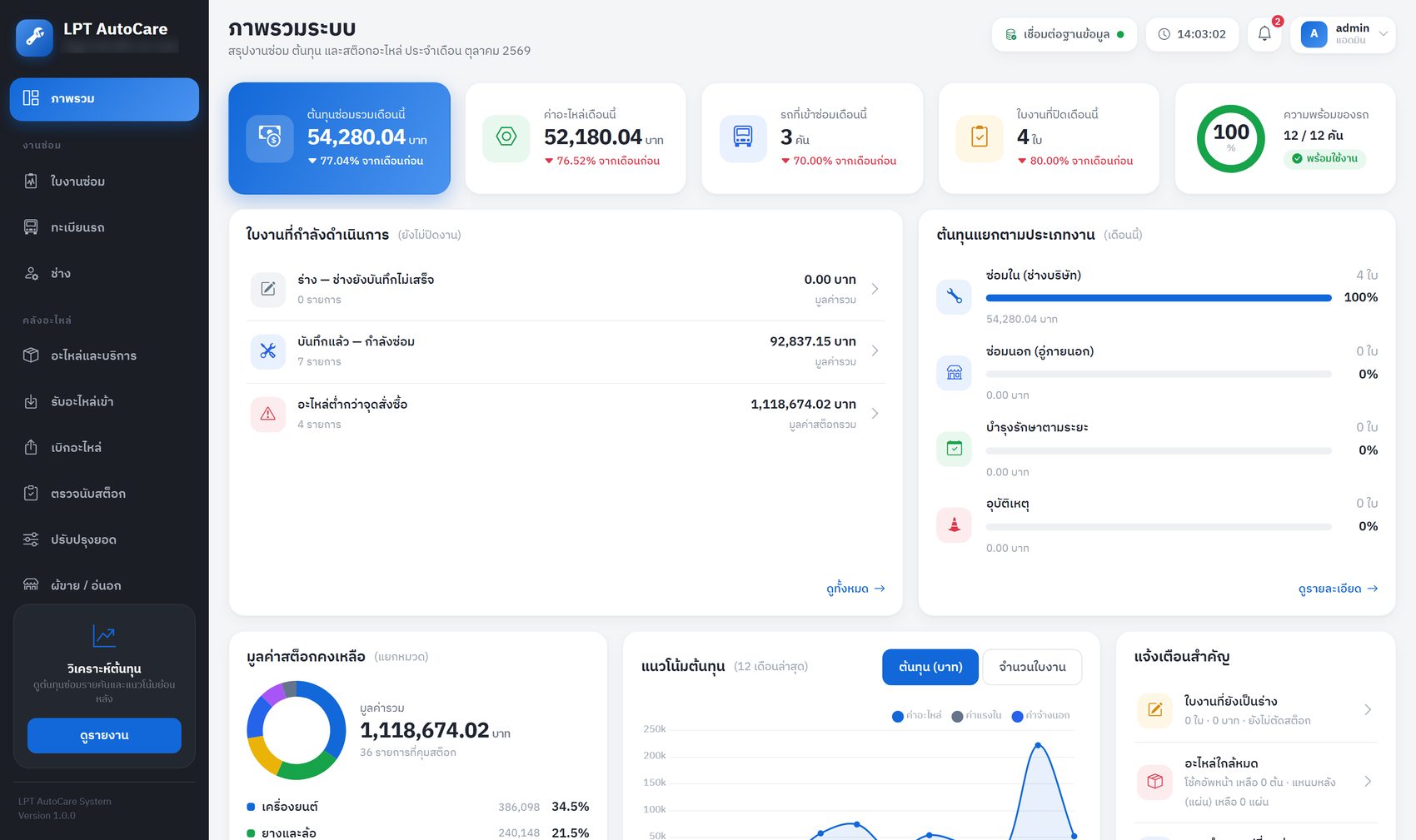Screen dimensions: 1416x840
Task: Click the 100% vehicle readiness gauge
Action: pos(1231,138)
